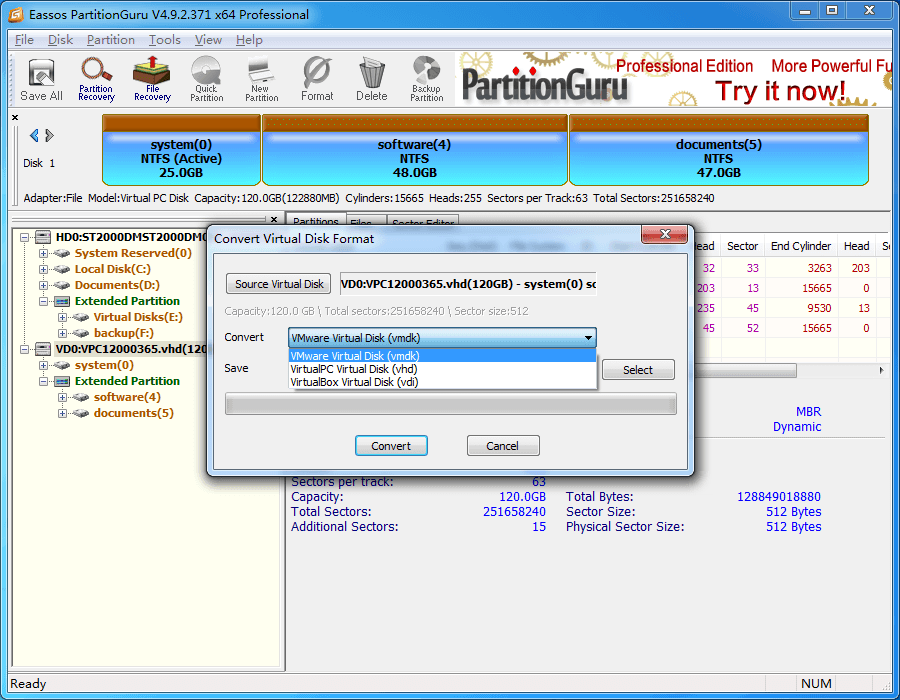The width and height of the screenshot is (900, 700).
Task: Close the disk map panel
Action: tap(15, 118)
